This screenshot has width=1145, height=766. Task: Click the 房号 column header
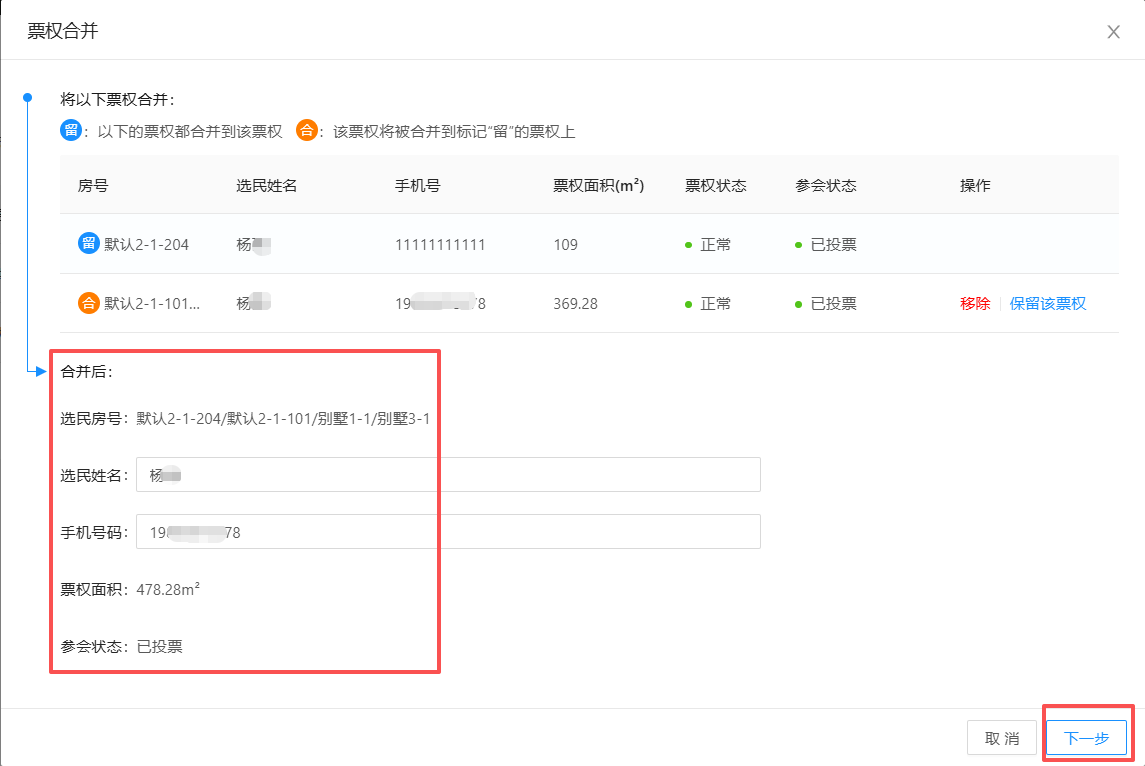[x=93, y=185]
